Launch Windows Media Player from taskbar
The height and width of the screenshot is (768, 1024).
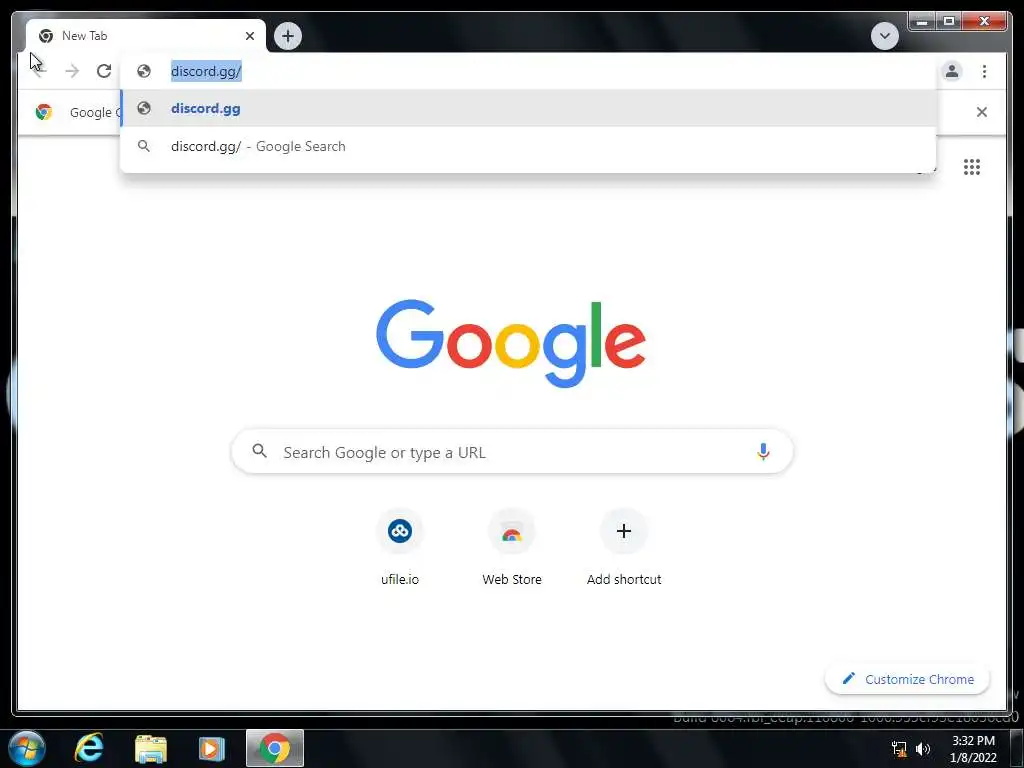[212, 748]
